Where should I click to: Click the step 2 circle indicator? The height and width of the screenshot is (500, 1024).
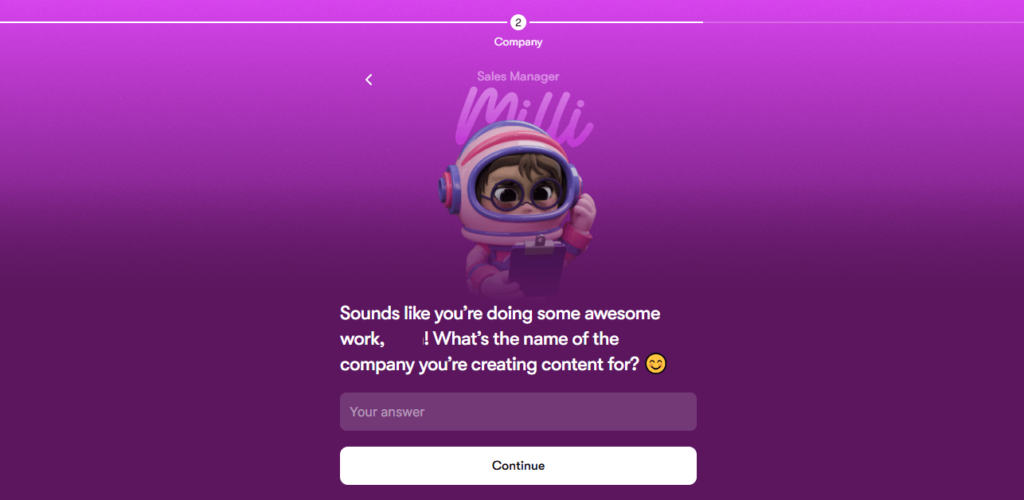[518, 23]
